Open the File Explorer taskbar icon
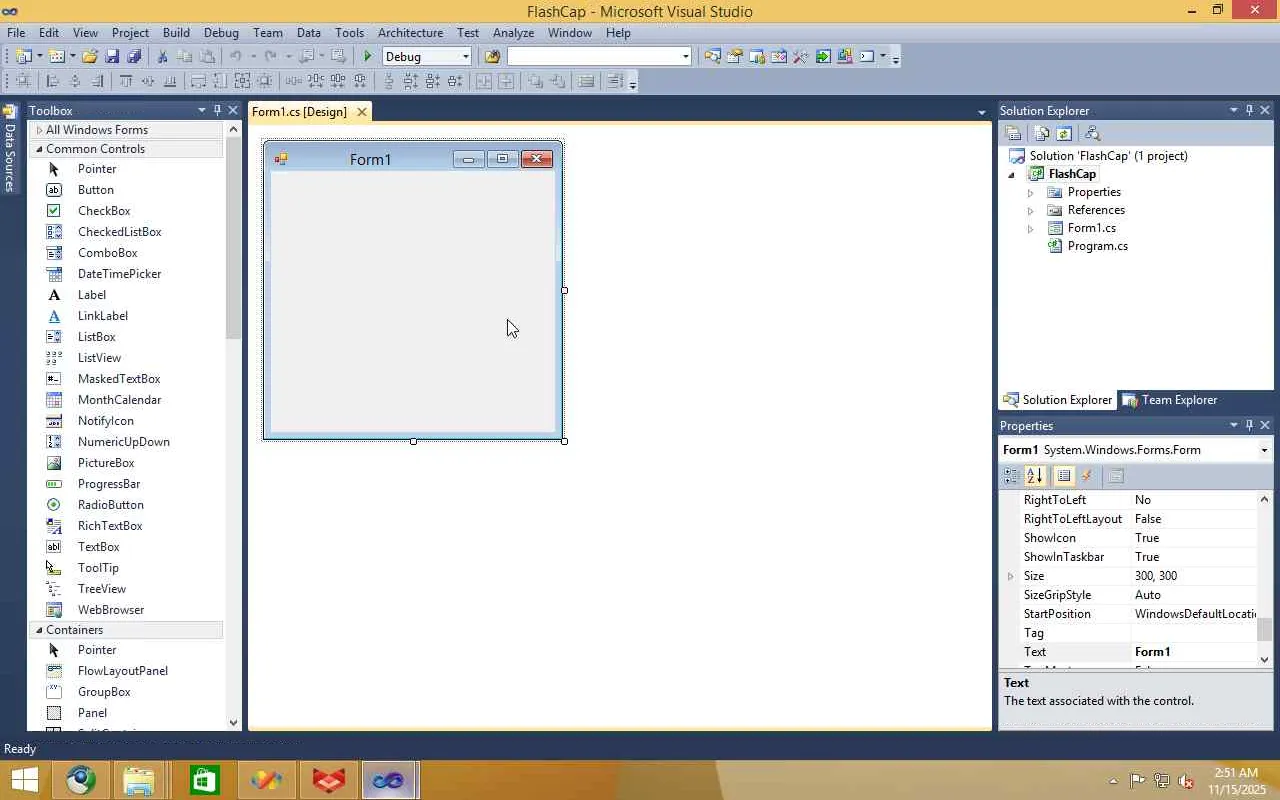 139,780
